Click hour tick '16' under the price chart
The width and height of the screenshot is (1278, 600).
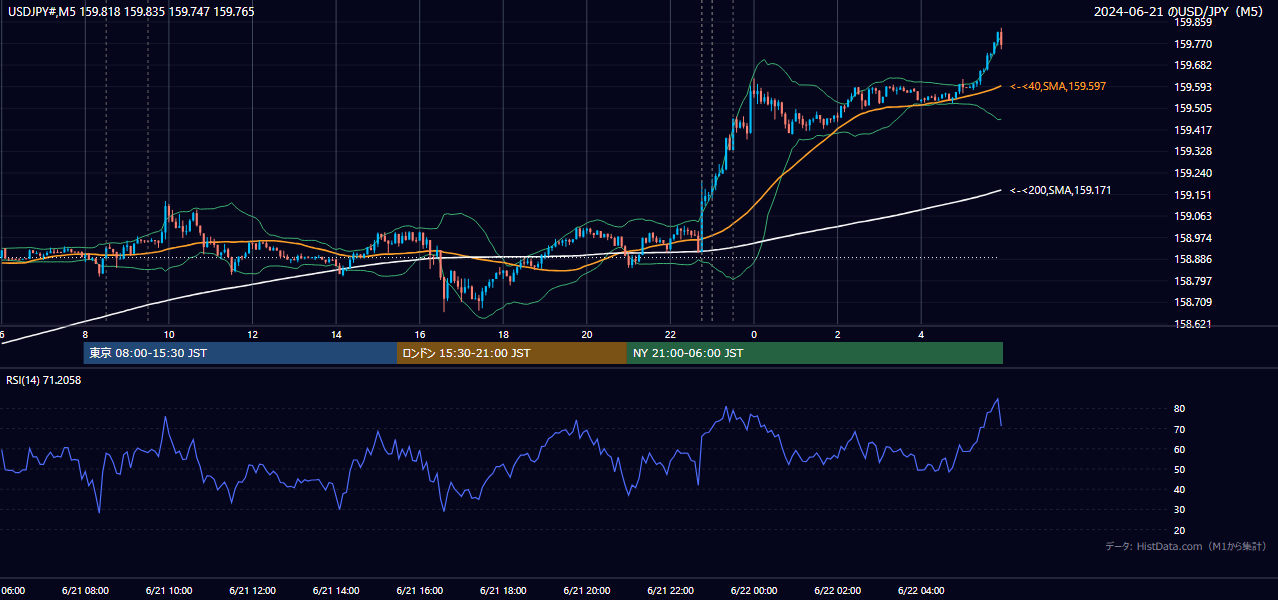(420, 335)
